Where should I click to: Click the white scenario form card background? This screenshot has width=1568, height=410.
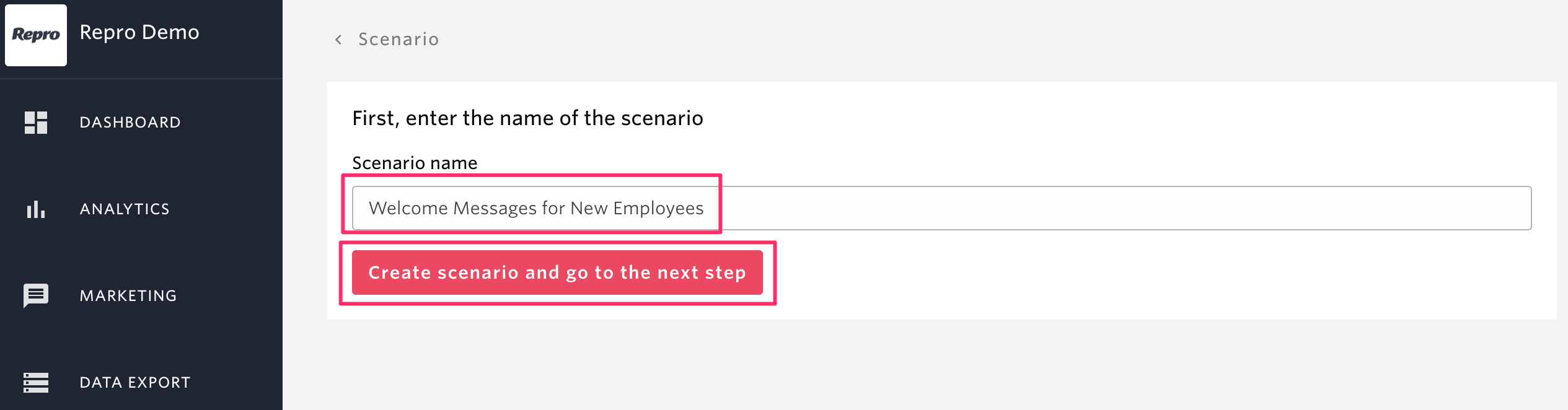[x=1147, y=279]
